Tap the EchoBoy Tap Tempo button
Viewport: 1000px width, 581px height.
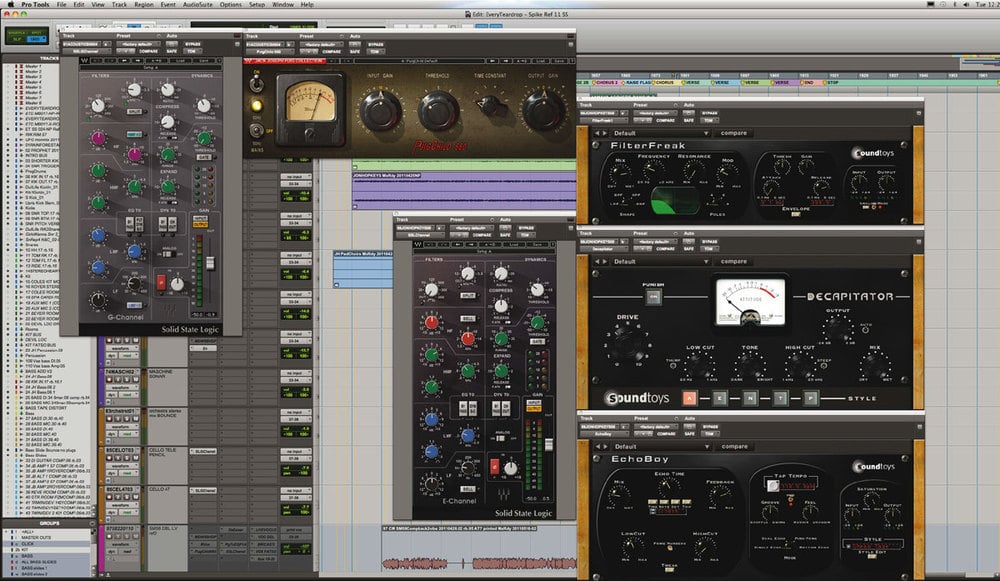[774, 486]
